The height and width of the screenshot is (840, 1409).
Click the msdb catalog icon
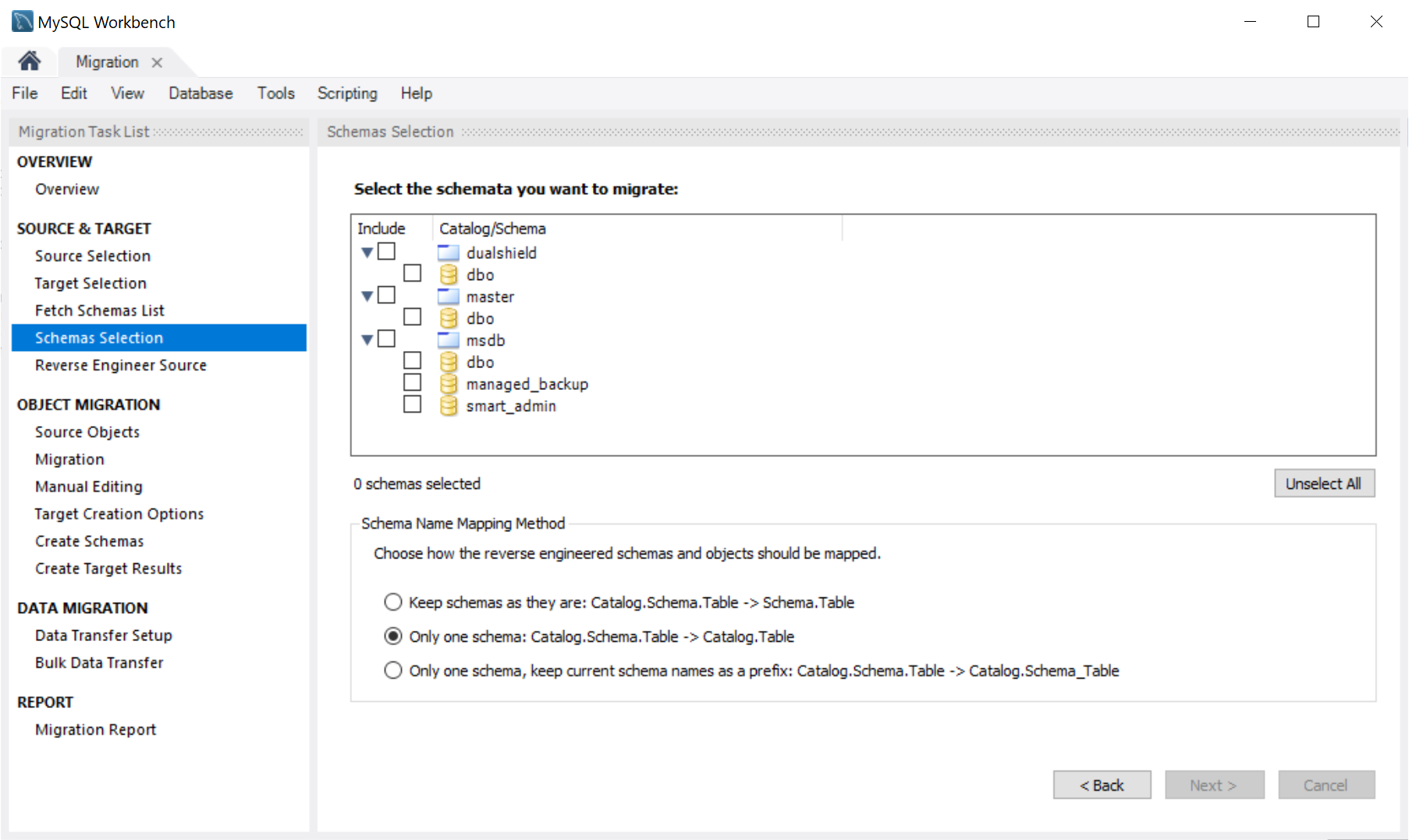(448, 340)
